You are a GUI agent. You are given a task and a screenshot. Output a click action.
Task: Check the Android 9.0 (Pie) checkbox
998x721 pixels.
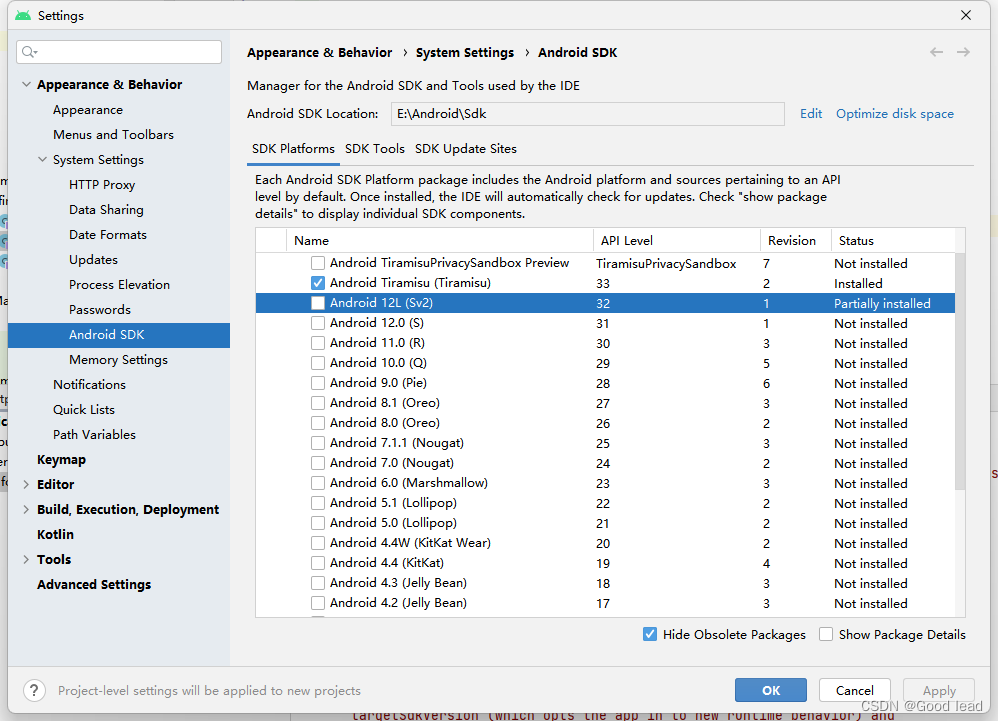click(318, 383)
